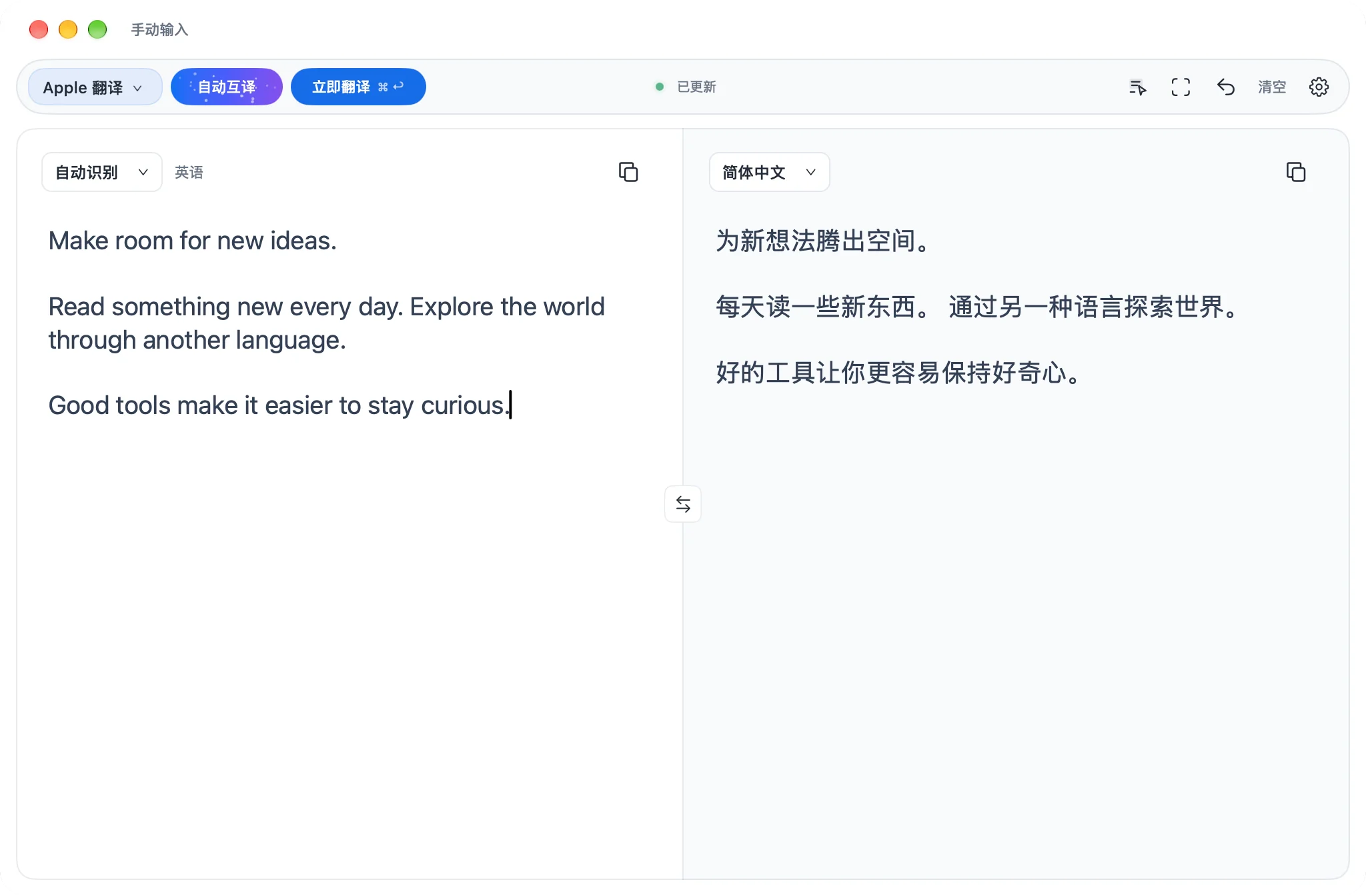Viewport: 1366px width, 896px height.
Task: Click the translated line 好的工具让你更容易保持好奇心。
Action: [898, 373]
